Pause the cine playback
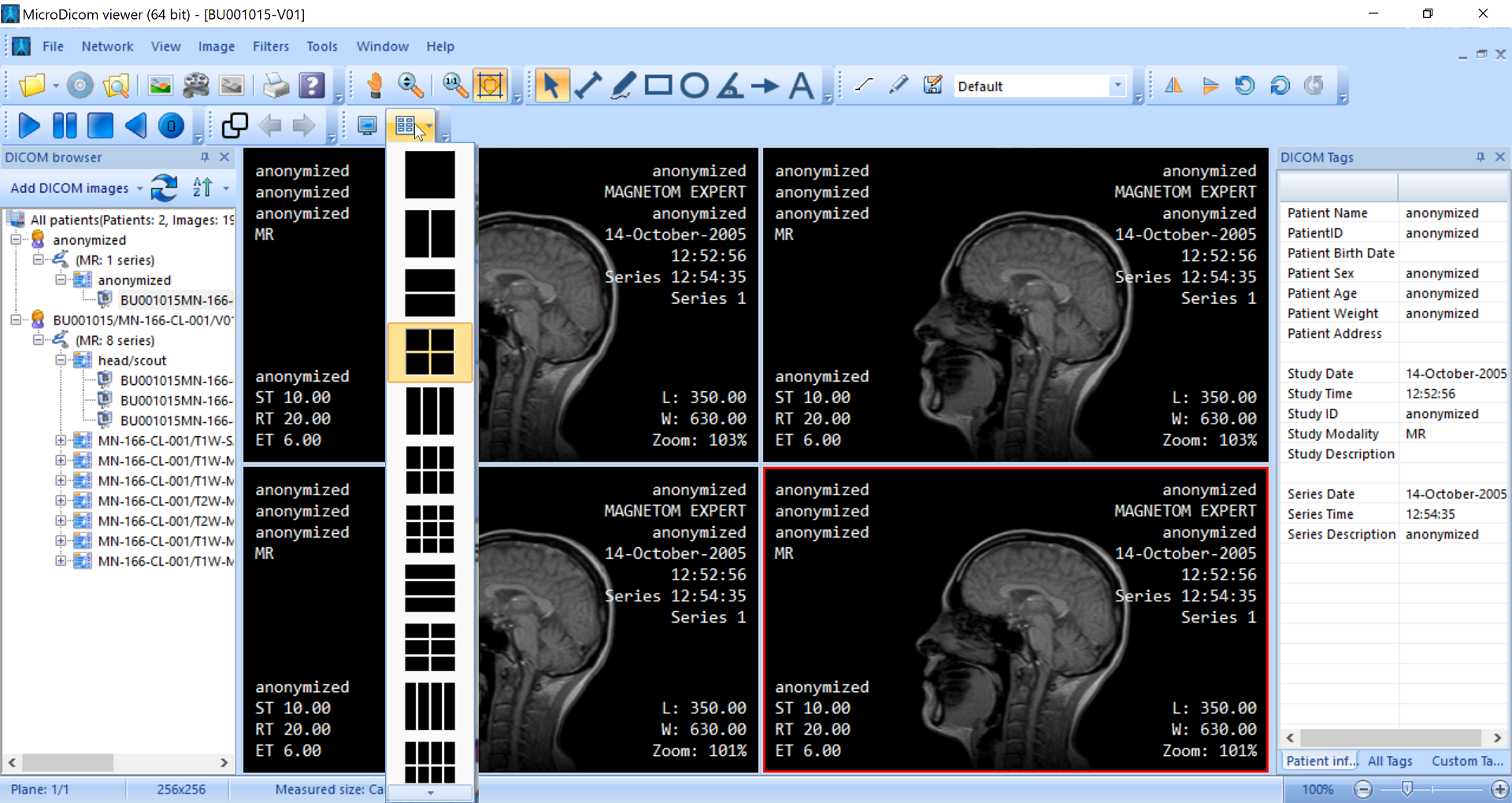 [x=65, y=124]
